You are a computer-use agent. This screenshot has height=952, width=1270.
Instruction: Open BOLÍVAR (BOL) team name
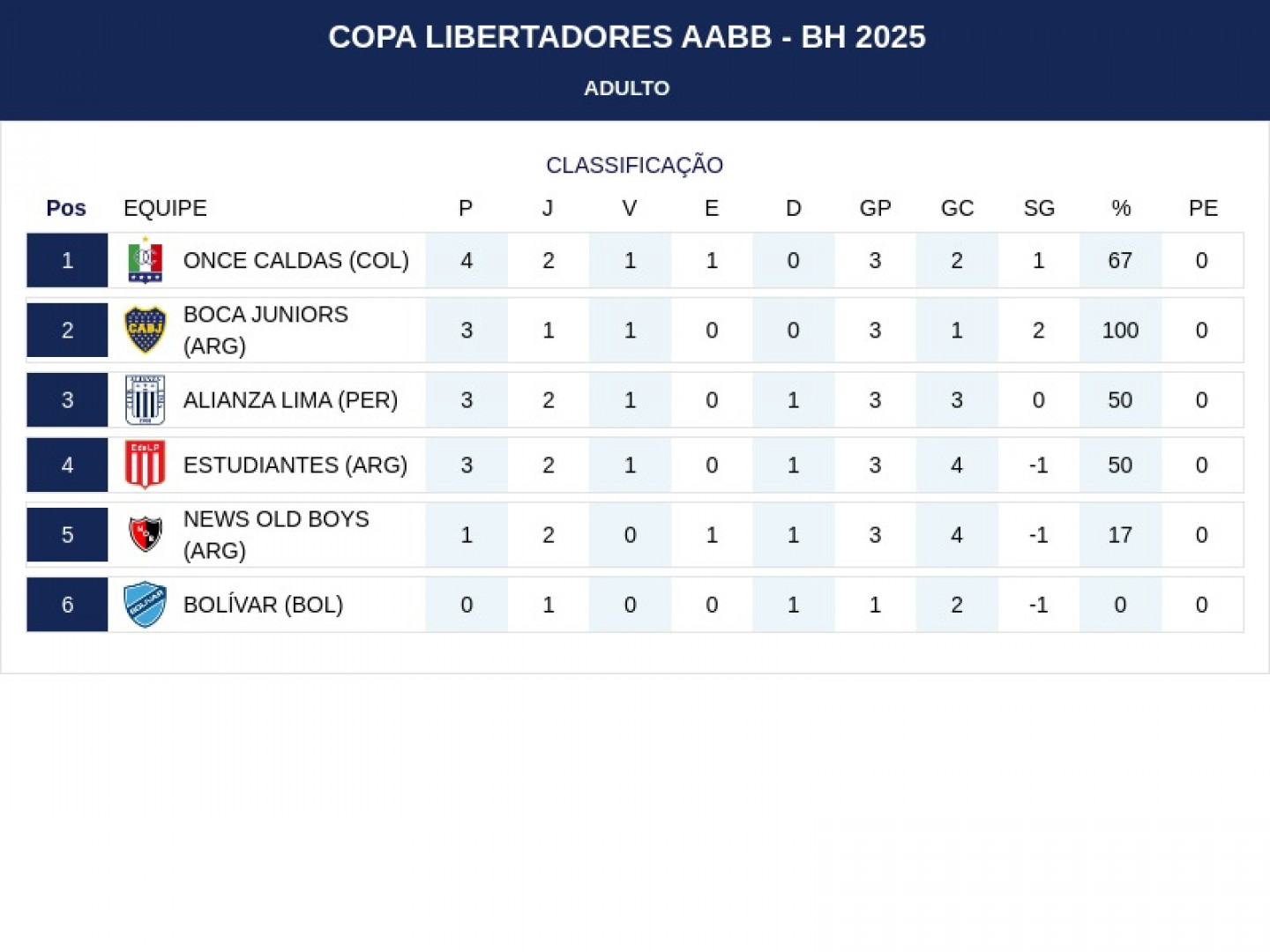coord(263,605)
